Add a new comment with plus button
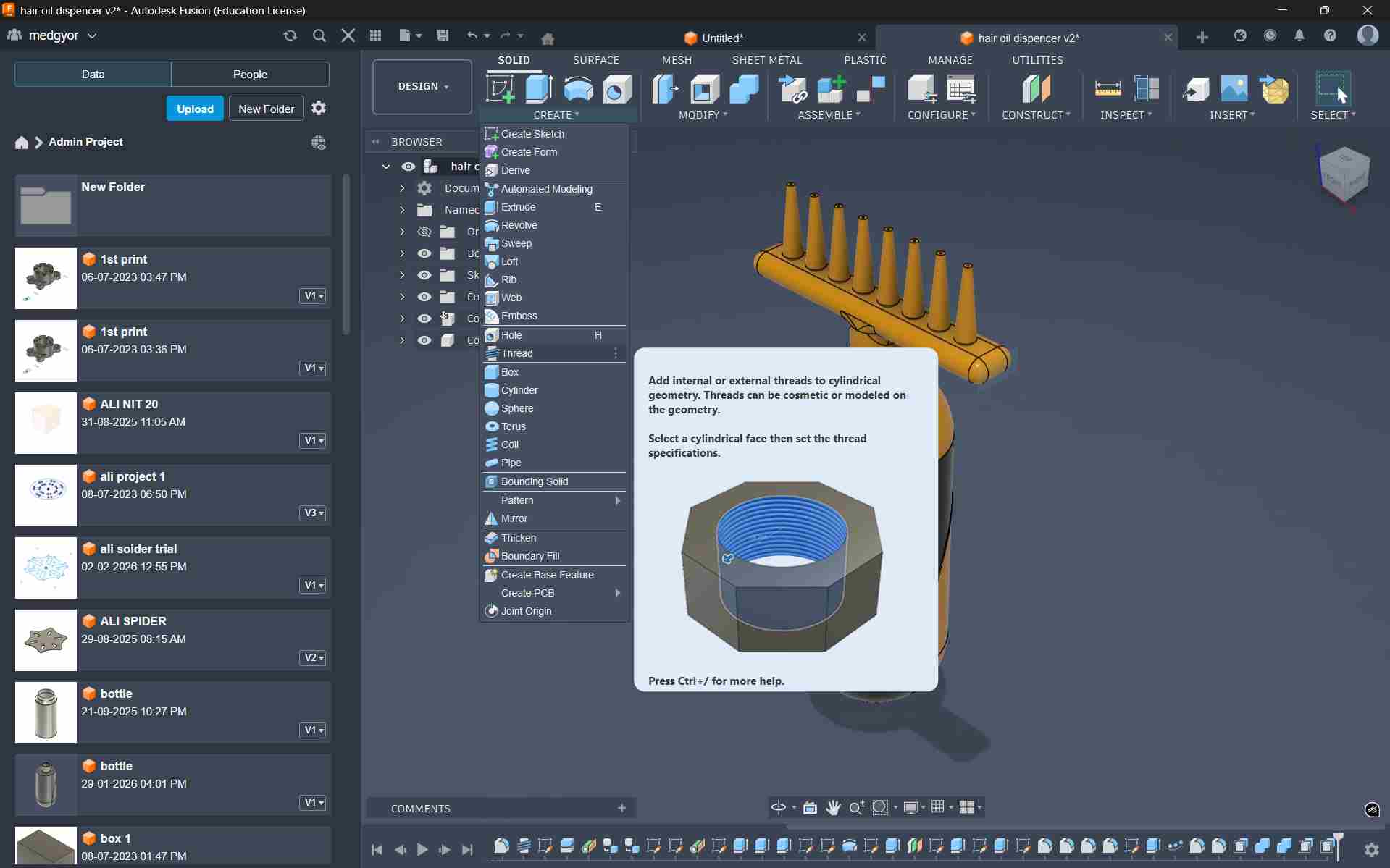 click(621, 808)
